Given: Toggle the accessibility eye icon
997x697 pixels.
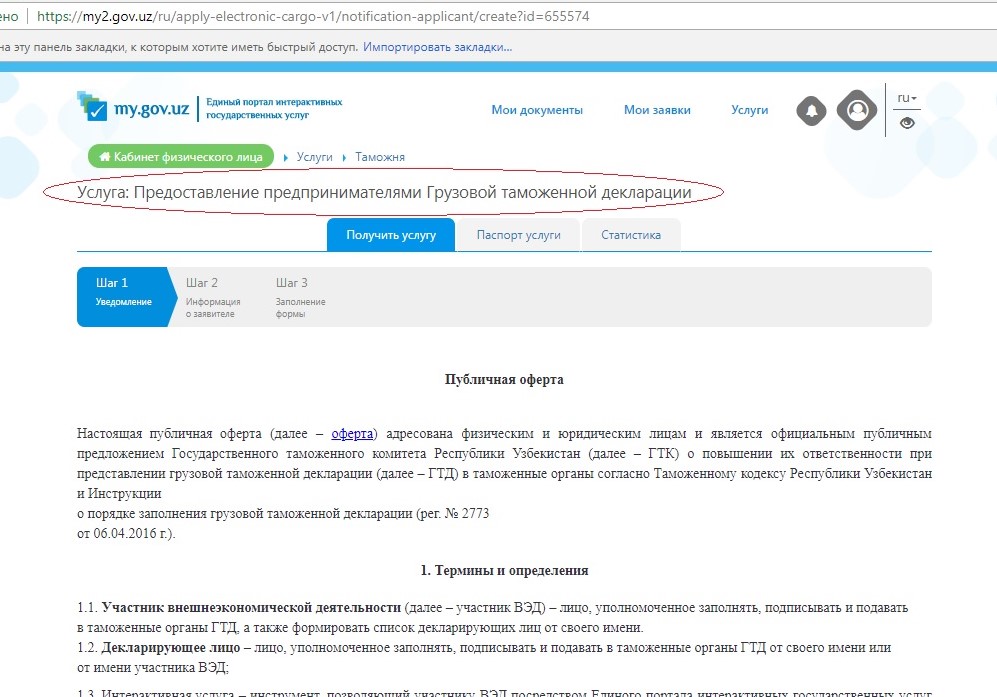Looking at the screenshot, I should click(907, 124).
